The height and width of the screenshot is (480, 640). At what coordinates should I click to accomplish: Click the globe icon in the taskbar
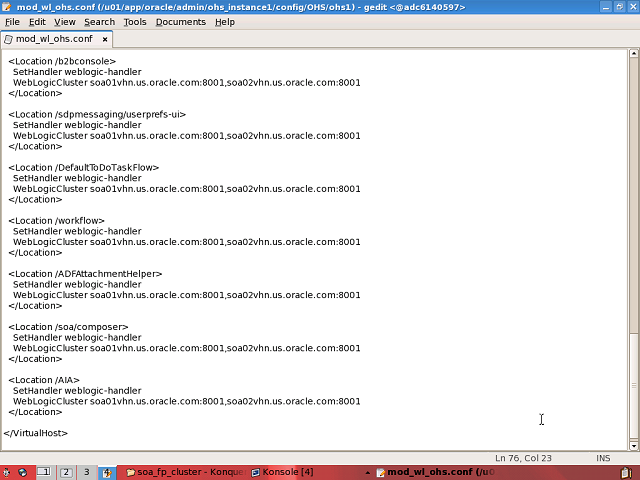22,472
